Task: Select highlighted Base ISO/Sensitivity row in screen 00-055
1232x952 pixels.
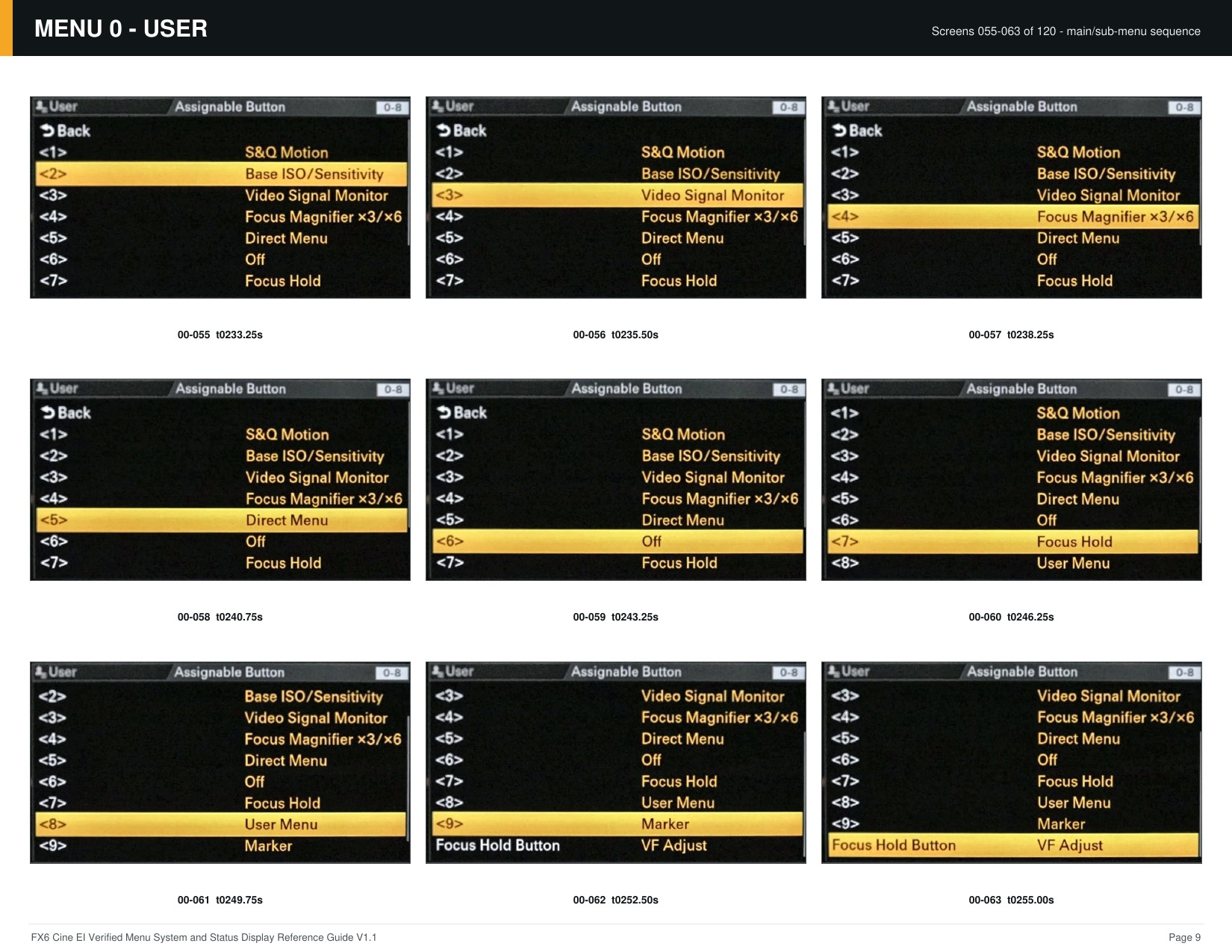Action: [221, 174]
